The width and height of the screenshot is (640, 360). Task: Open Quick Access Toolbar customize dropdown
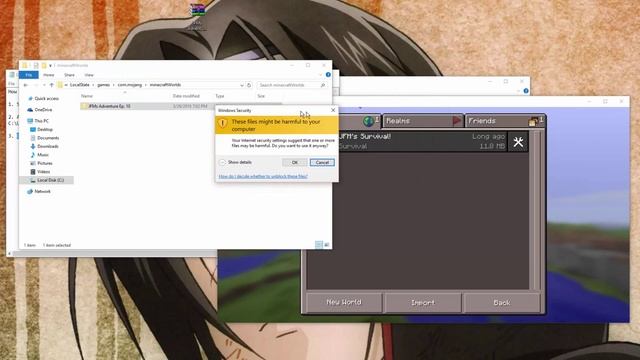[50, 65]
